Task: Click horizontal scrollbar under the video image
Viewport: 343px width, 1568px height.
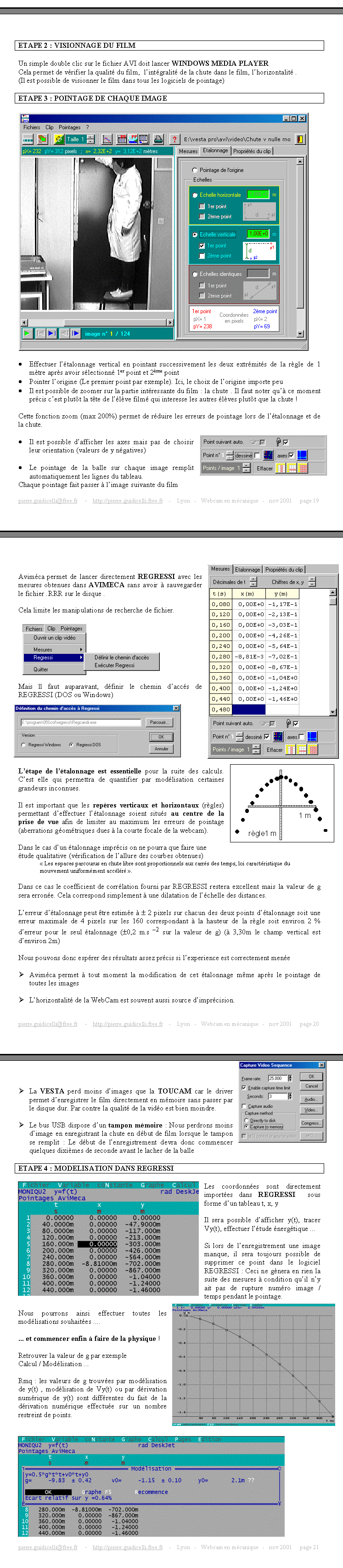Action: pyautogui.click(x=97, y=322)
